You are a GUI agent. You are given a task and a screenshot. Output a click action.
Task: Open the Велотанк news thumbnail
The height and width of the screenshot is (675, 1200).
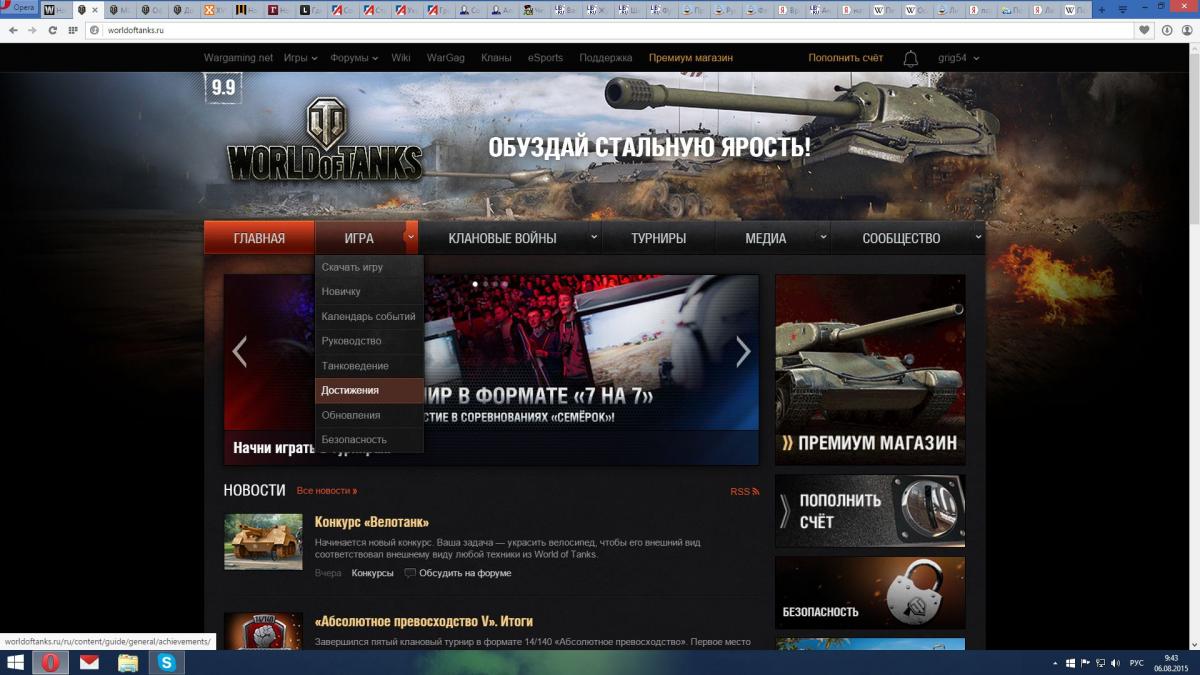263,542
